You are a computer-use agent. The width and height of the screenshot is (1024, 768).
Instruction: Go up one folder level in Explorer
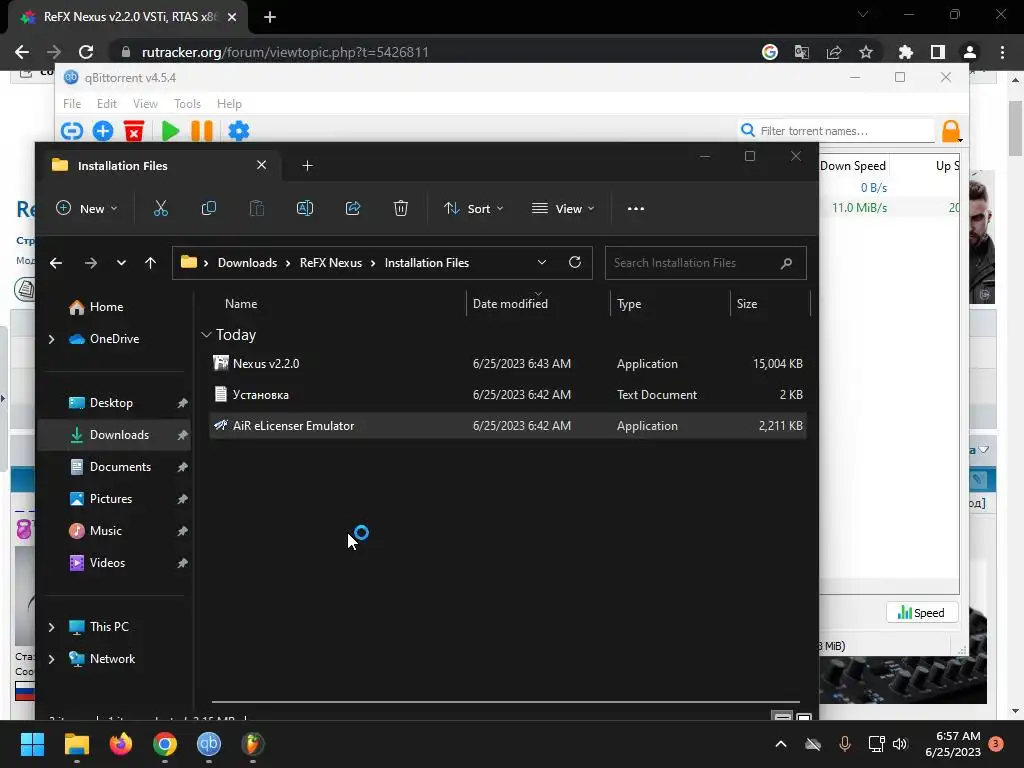coord(150,263)
